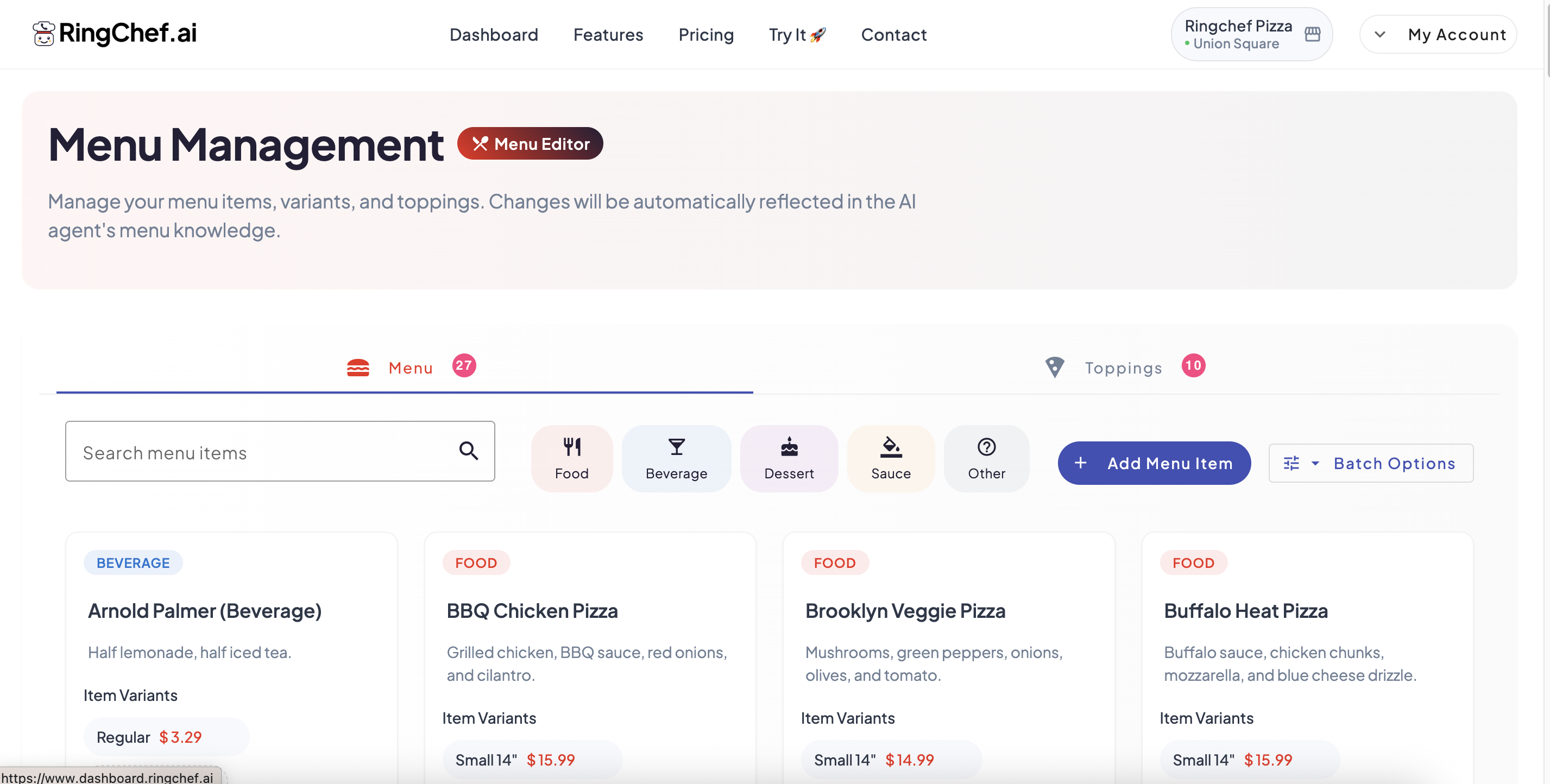Toggle the Dessert category filter
Image resolution: width=1550 pixels, height=784 pixels.
(x=789, y=458)
